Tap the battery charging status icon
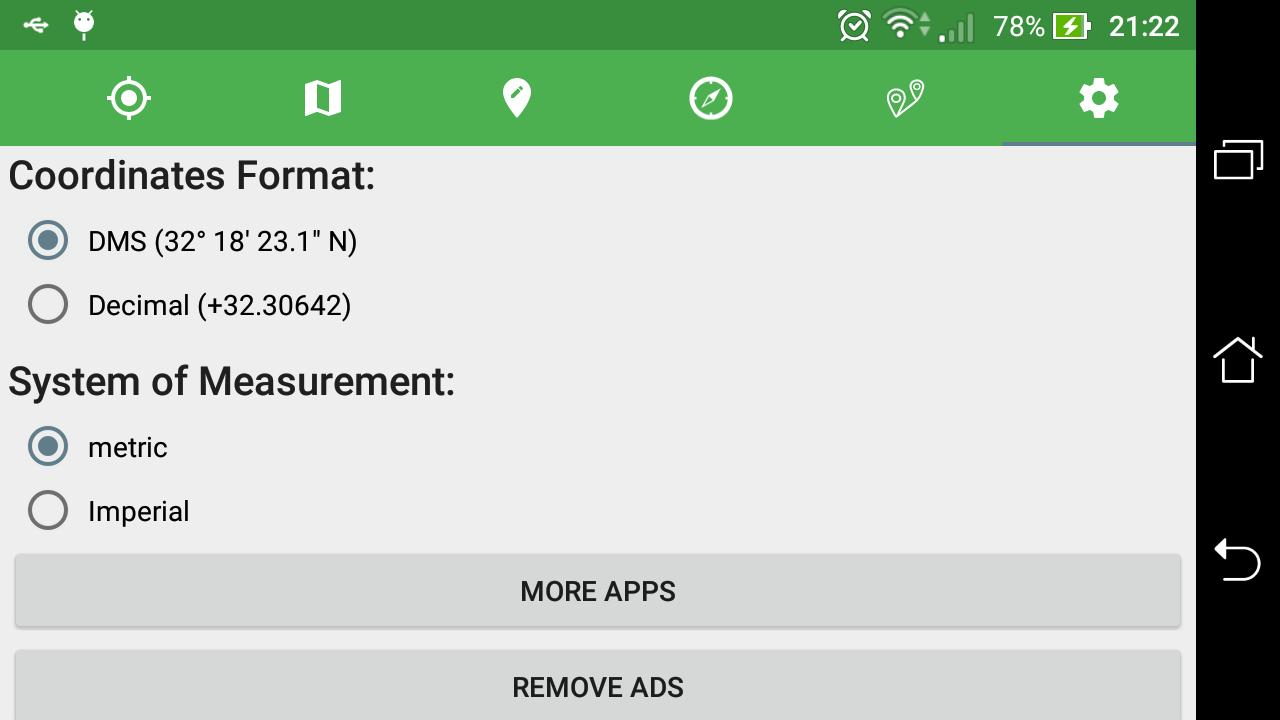This screenshot has height=720, width=1280. (x=1071, y=26)
